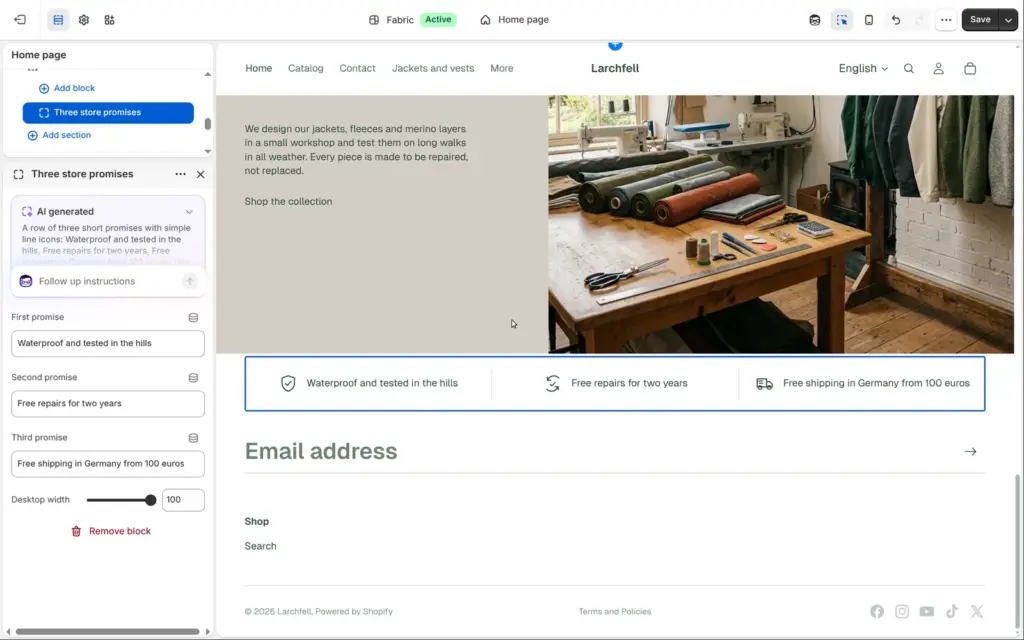1024x640 pixels.
Task: Click the store search icon
Action: [908, 69]
